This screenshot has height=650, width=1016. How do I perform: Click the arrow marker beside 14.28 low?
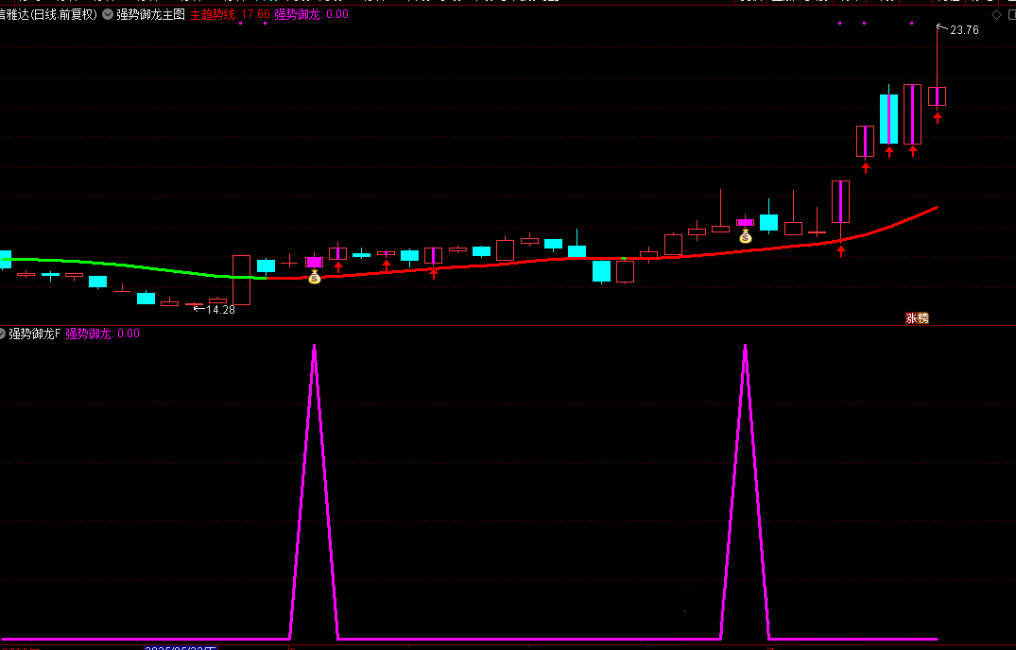[x=198, y=310]
